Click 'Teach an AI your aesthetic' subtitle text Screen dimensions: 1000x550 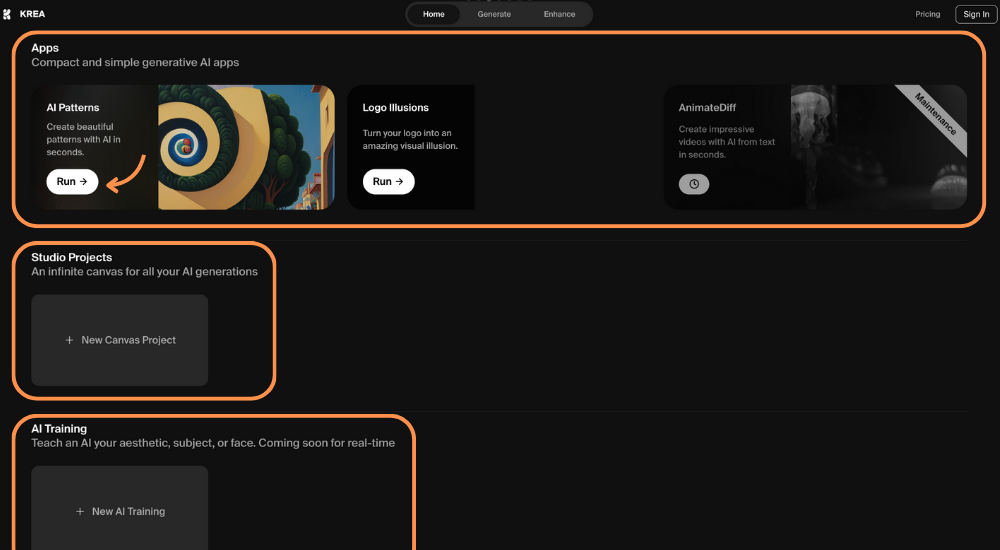click(213, 443)
